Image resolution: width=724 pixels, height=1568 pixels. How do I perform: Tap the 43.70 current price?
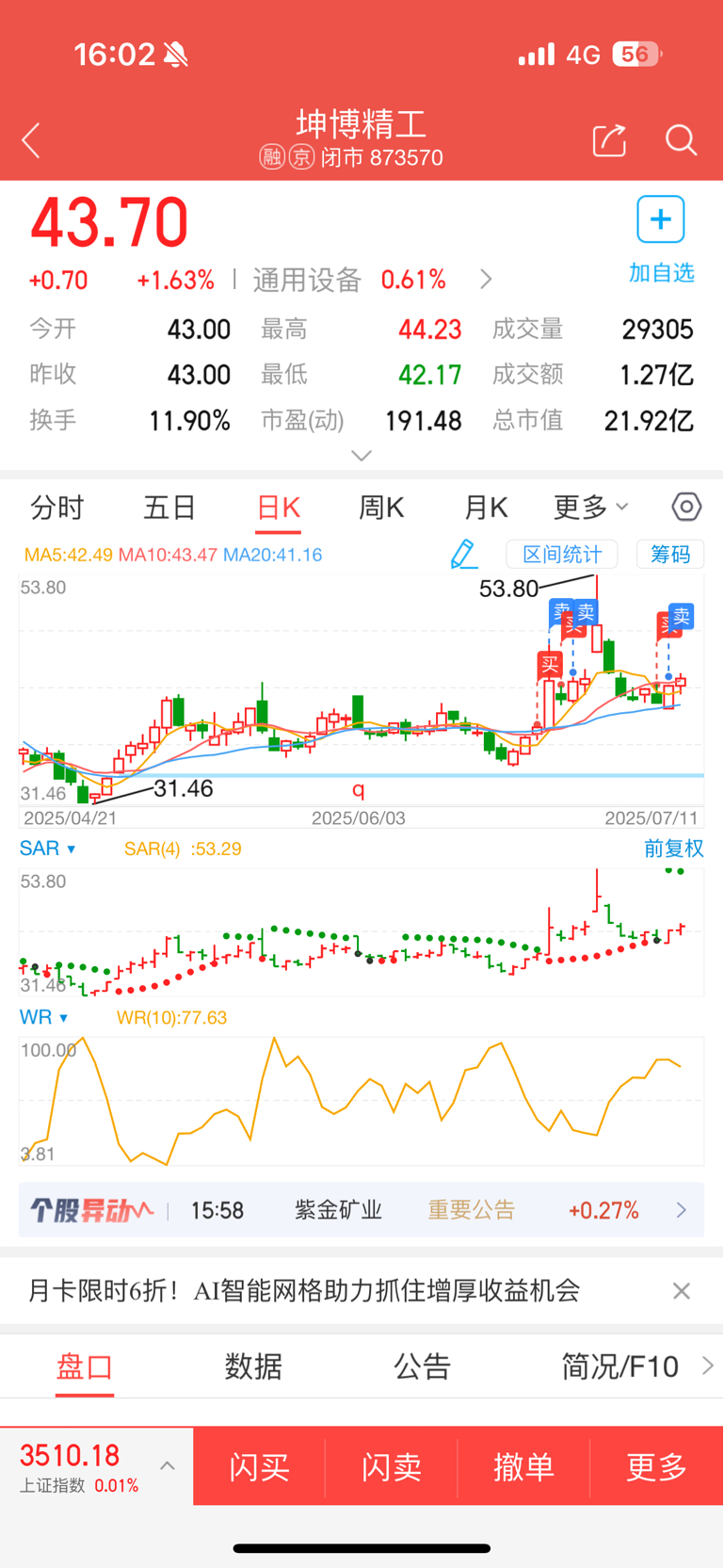click(x=109, y=223)
